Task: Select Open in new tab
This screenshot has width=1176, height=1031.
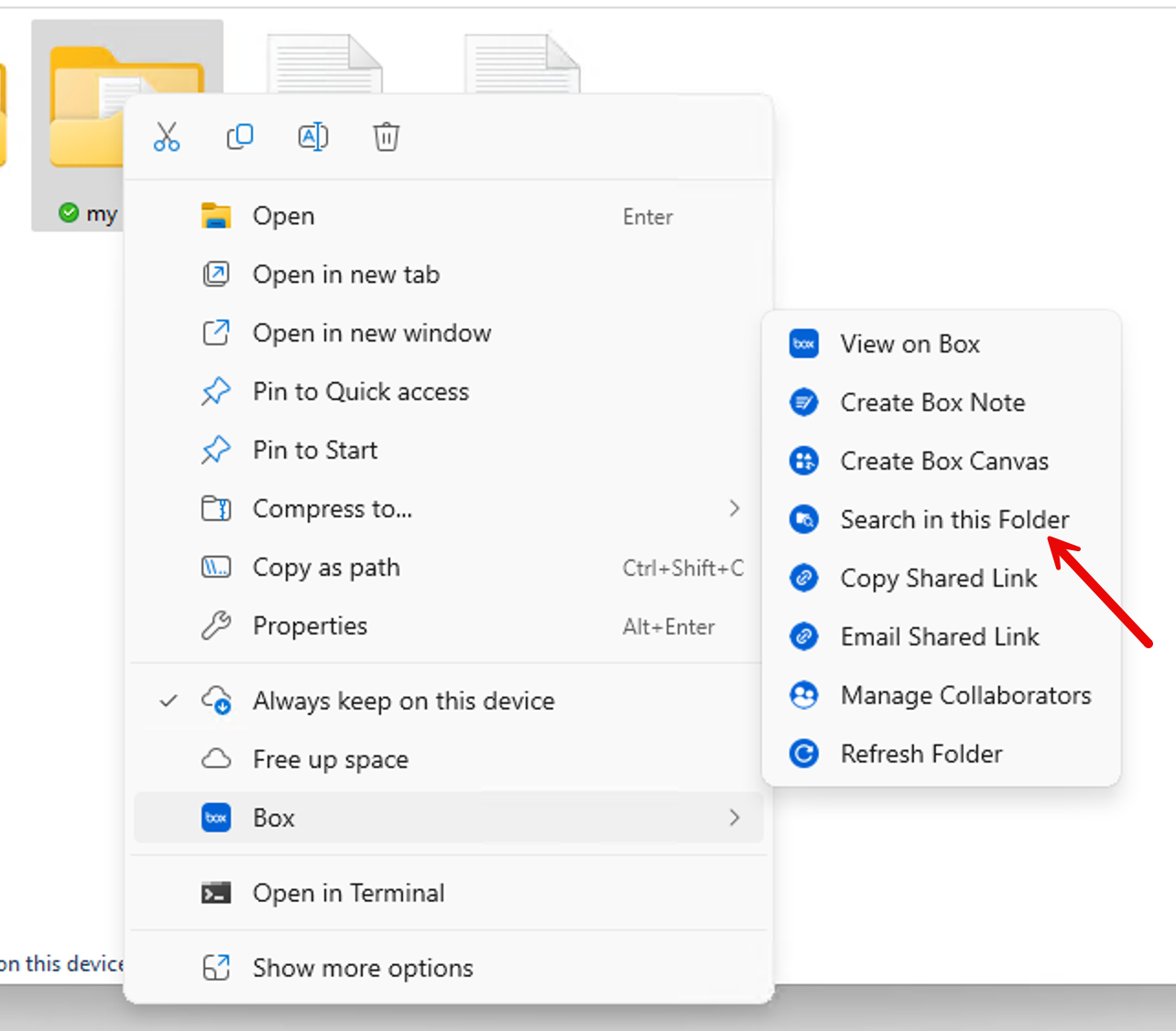Action: [x=345, y=274]
